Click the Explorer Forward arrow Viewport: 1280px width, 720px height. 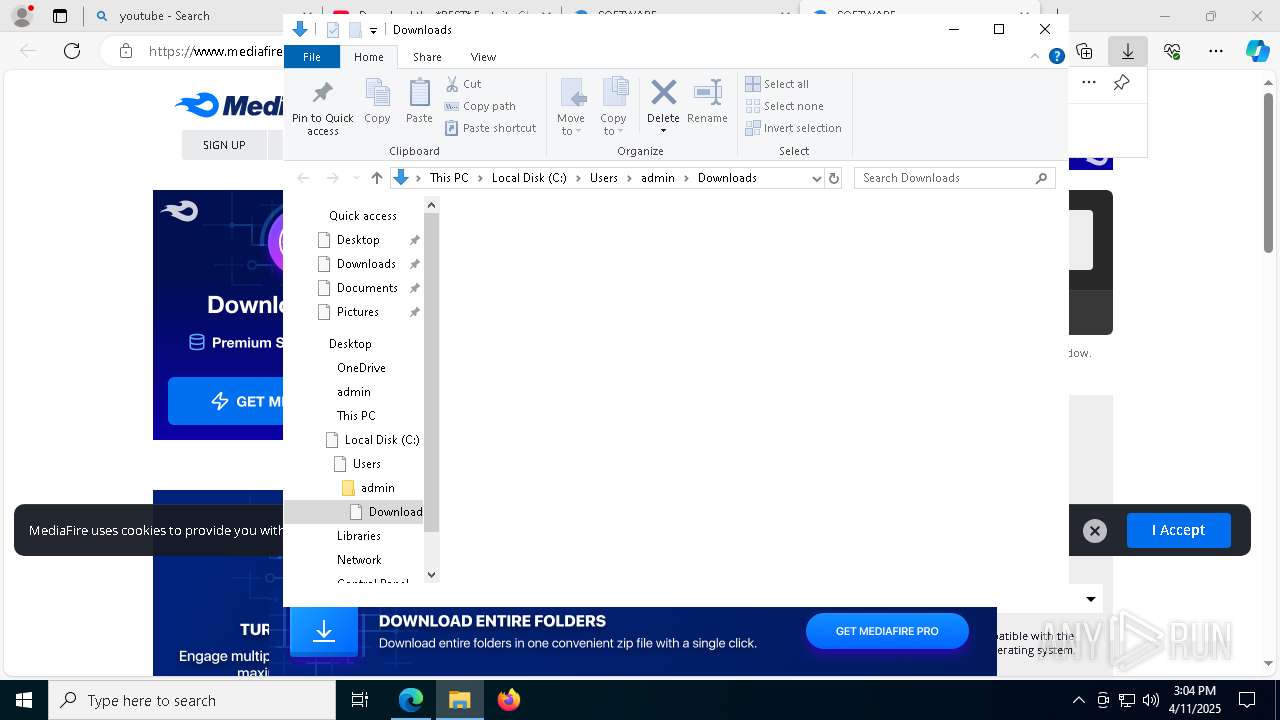point(332,178)
